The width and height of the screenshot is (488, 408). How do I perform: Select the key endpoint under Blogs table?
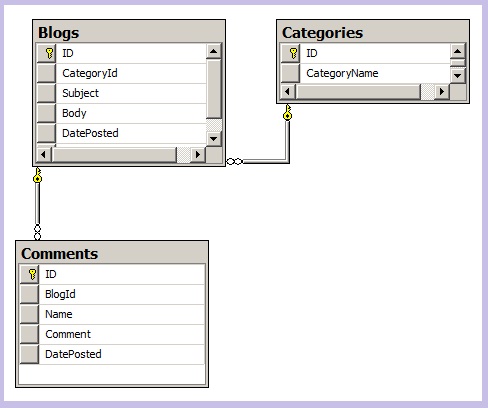coord(38,175)
